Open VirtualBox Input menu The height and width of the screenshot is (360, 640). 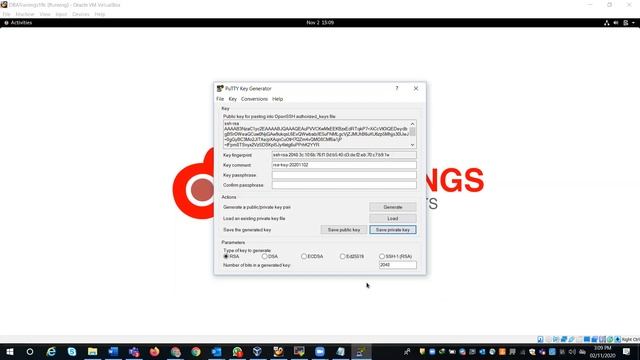point(61,14)
